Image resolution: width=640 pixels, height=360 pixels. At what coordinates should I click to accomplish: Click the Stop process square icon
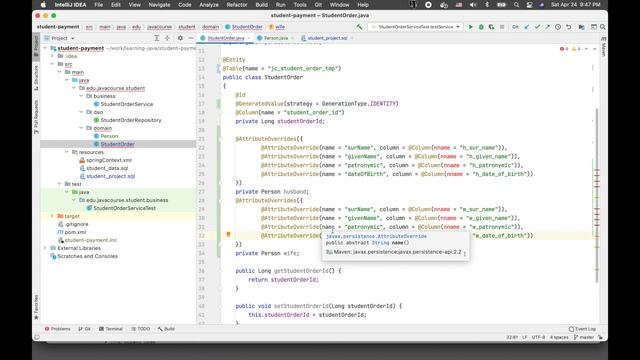point(502,27)
